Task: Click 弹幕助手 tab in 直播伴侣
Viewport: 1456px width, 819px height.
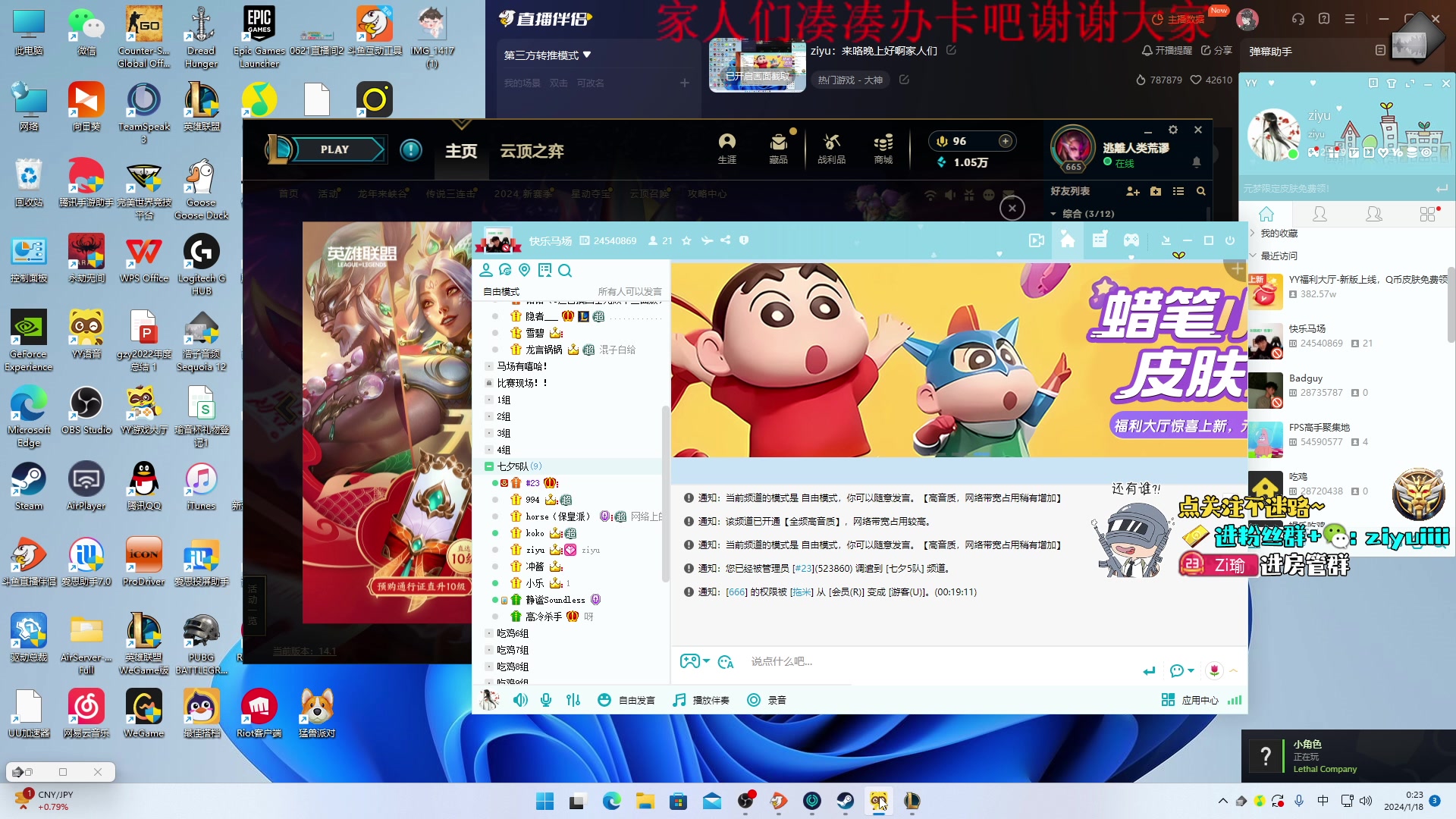Action: tap(1271, 52)
